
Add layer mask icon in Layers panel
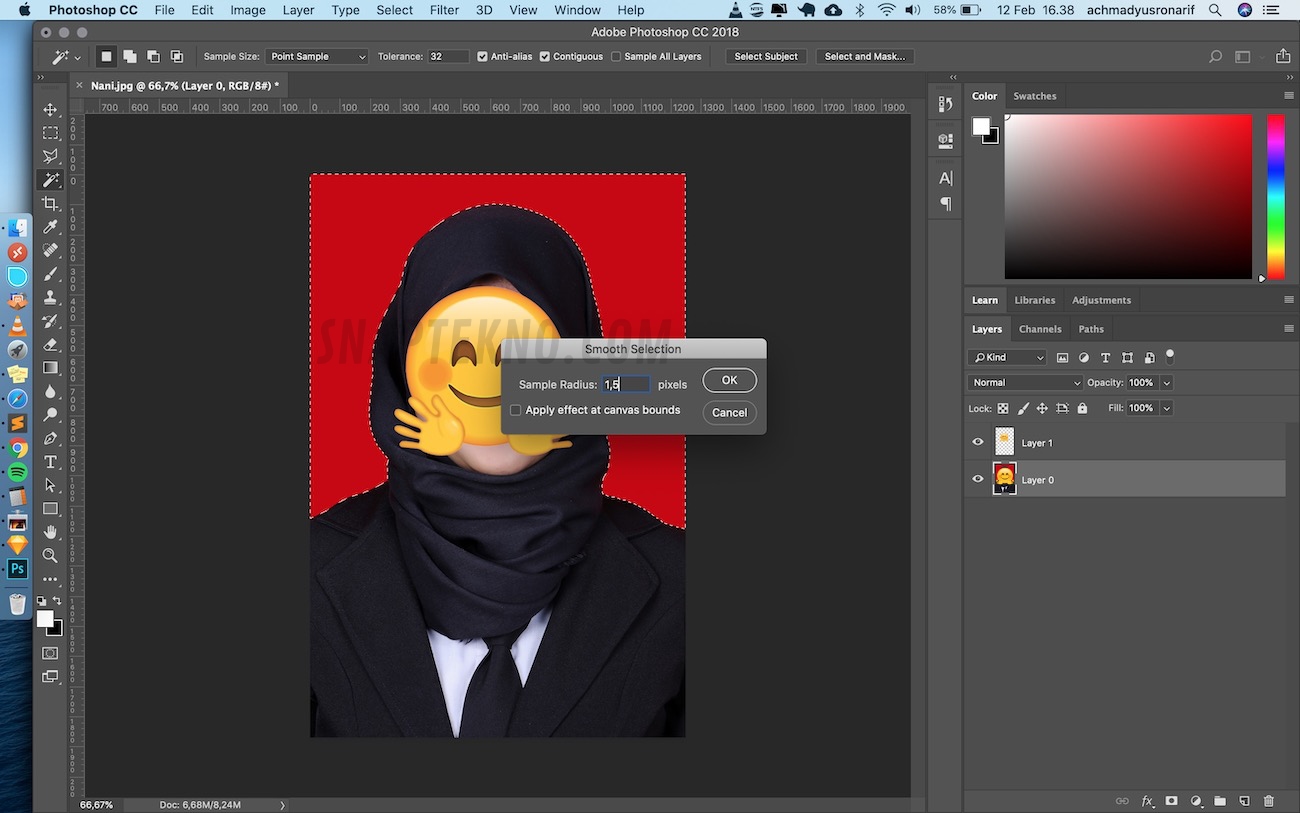(1171, 801)
